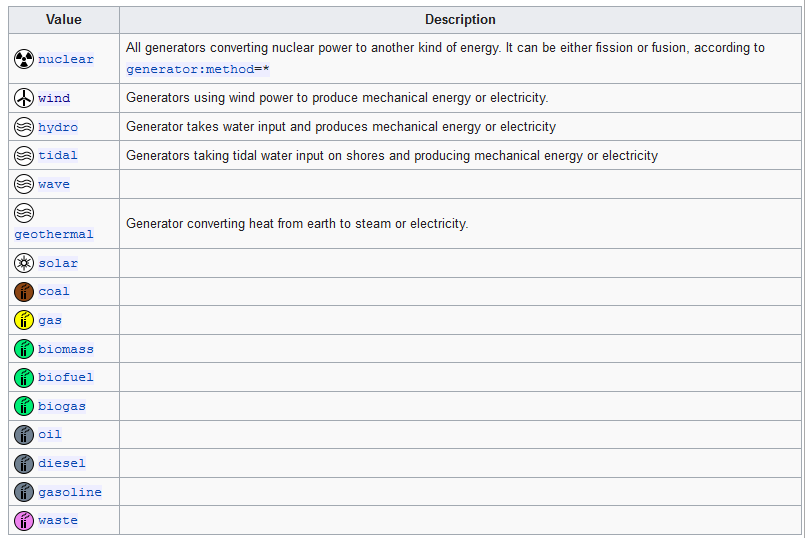805x538 pixels.
Task: Open the wave value link
Action: 54,184
